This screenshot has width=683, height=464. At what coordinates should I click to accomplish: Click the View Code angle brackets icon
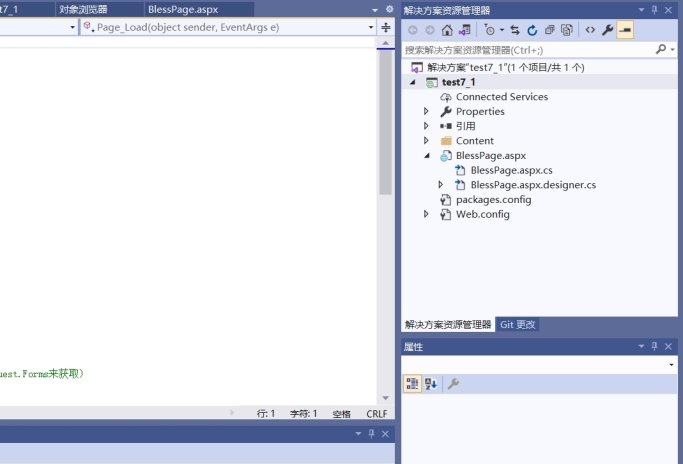tap(590, 30)
